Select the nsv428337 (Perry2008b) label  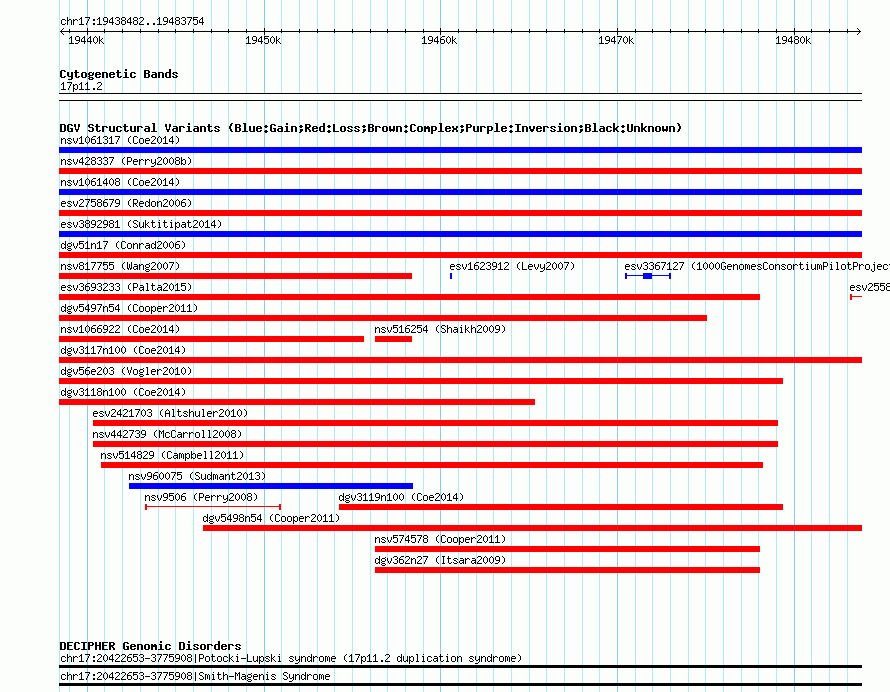(x=126, y=161)
